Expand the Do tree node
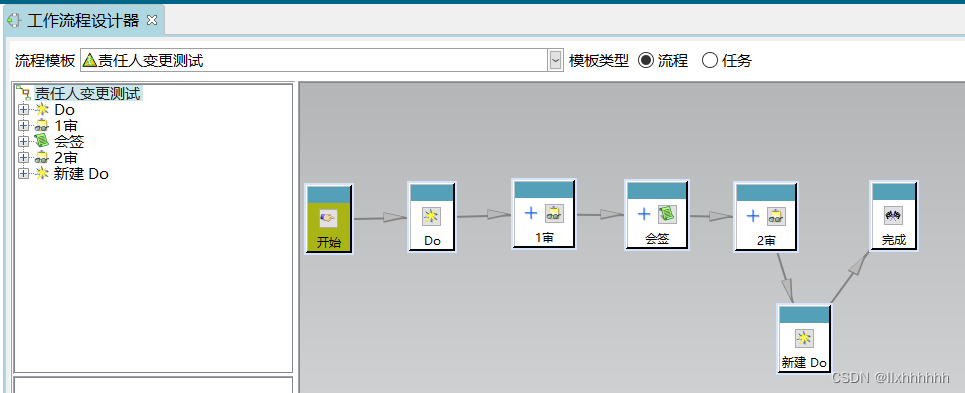Viewport: 965px width, 393px height. (24, 110)
